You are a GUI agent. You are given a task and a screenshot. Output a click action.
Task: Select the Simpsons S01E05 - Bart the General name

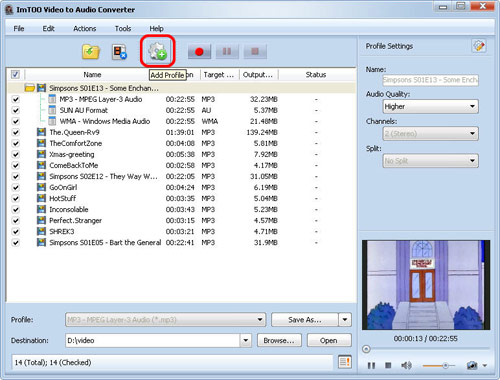[105, 242]
